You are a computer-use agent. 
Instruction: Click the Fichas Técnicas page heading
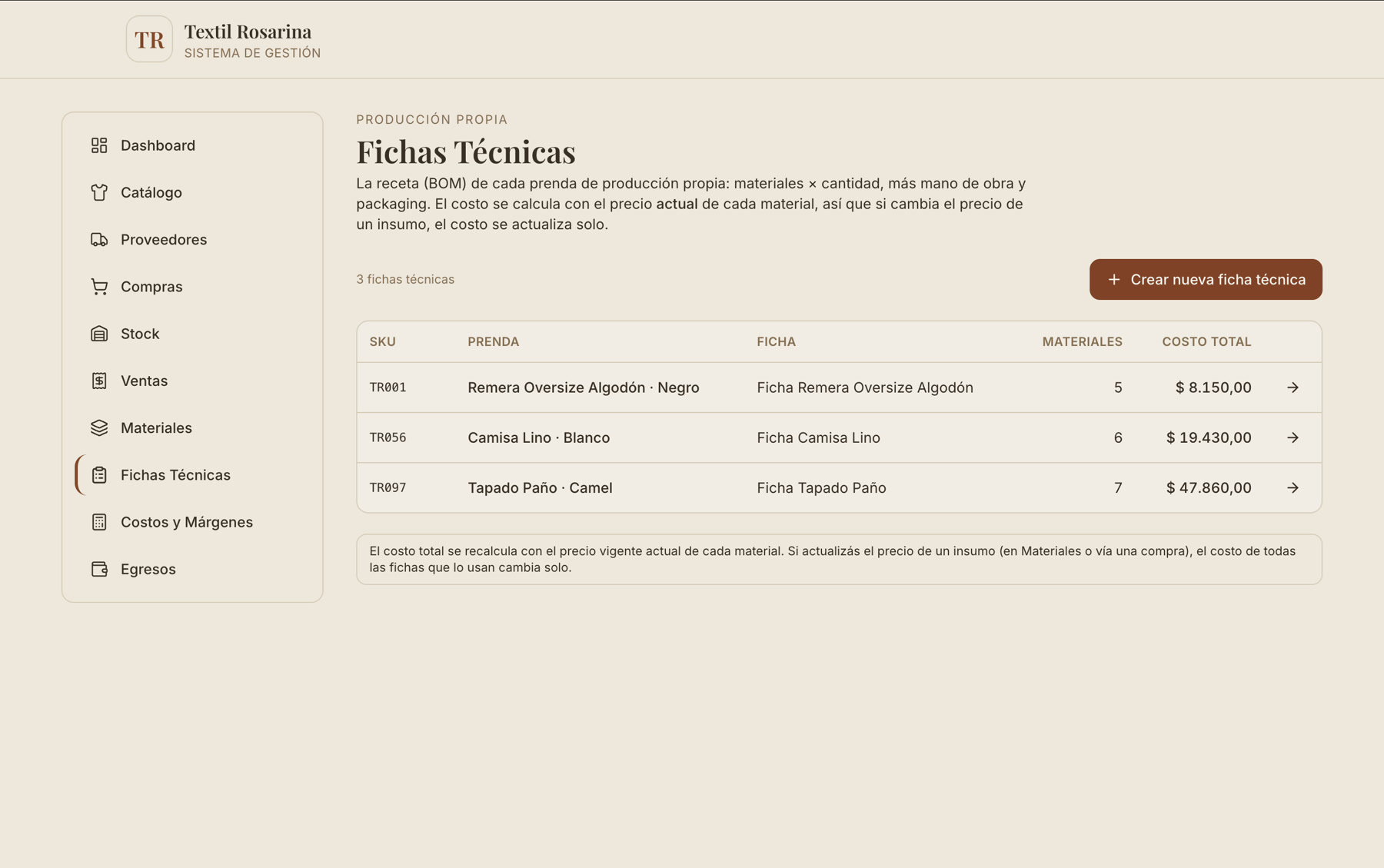point(466,151)
